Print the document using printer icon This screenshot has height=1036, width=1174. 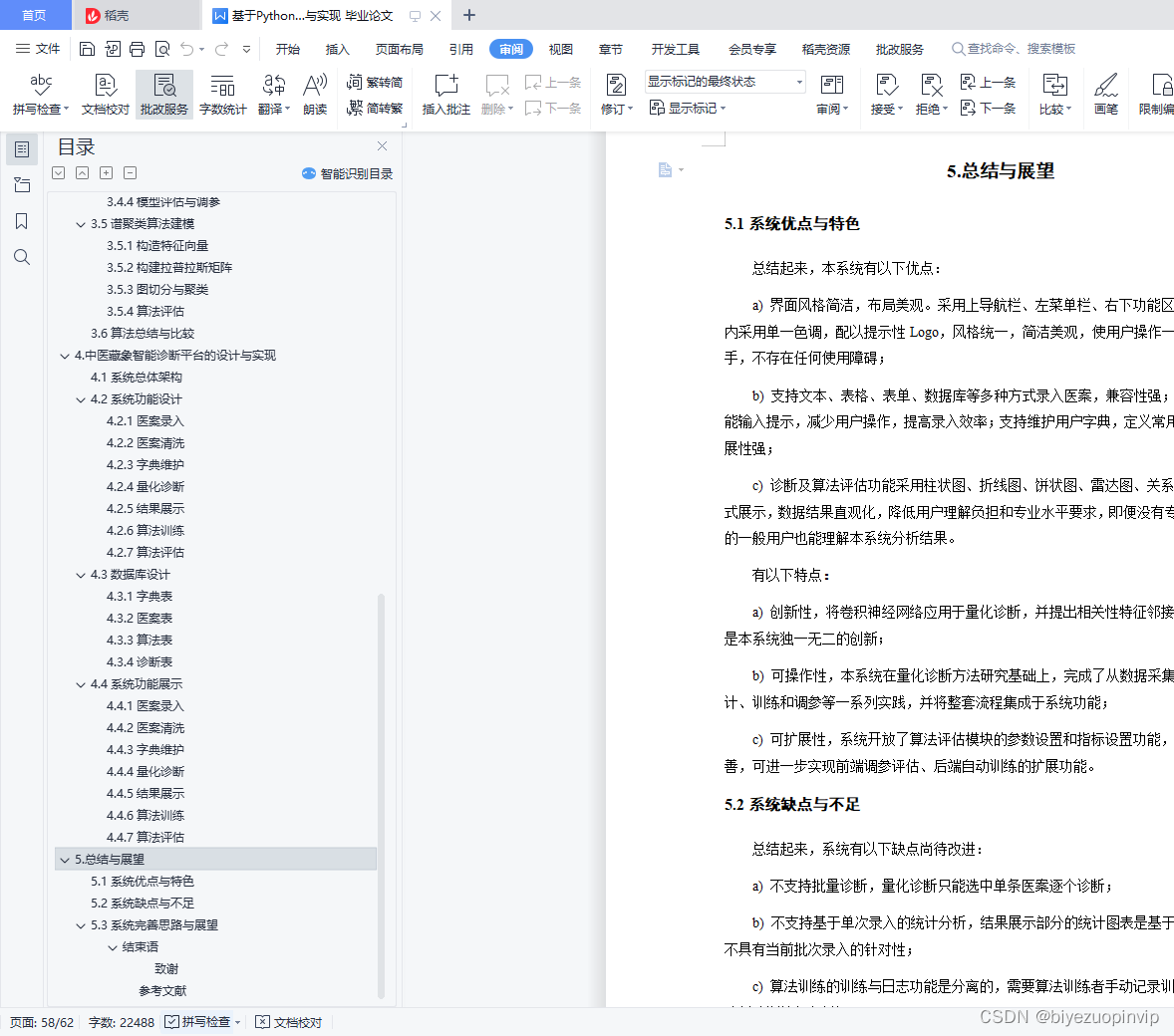[137, 49]
